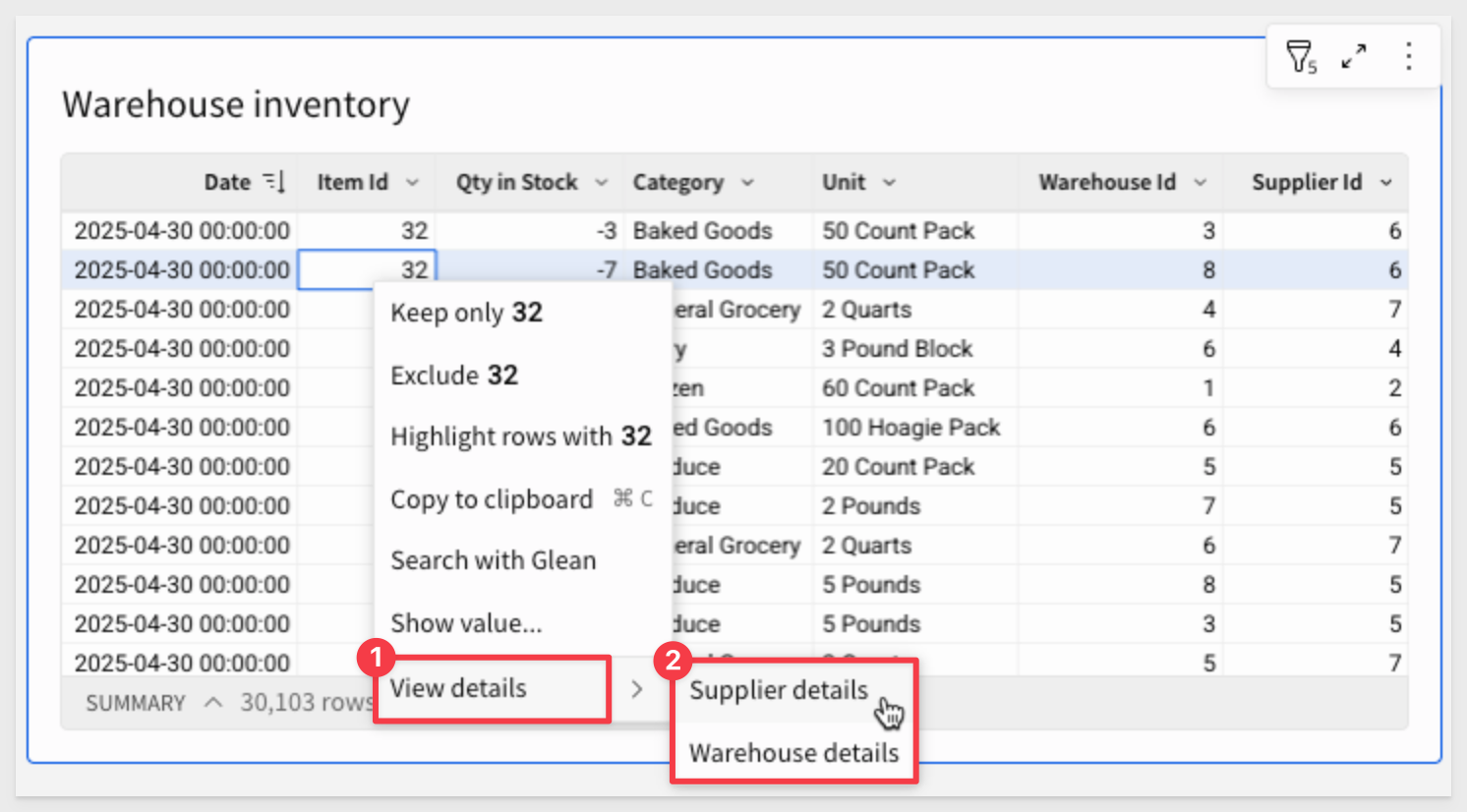This screenshot has width=1467, height=812.
Task: Select Supplier details in the submenu
Action: 778,690
